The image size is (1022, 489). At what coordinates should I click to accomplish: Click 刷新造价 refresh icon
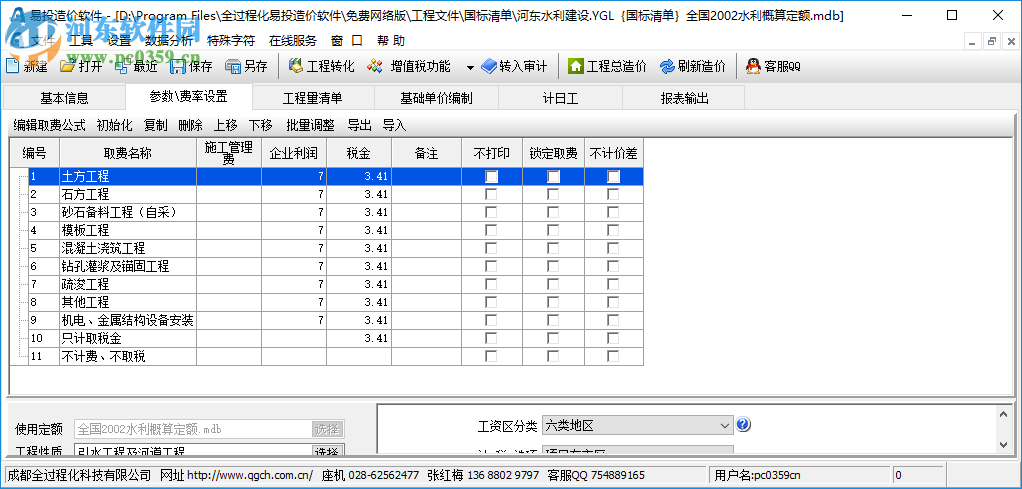pyautogui.click(x=667, y=67)
